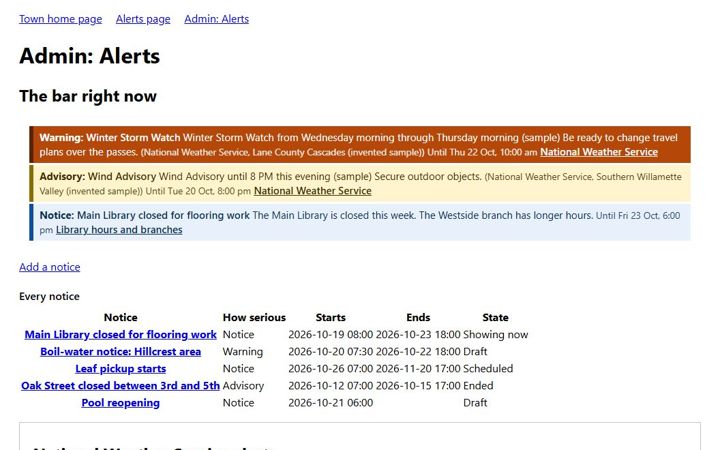Click the Add a notice link
Viewport: 720px width, 450px height.
click(50, 267)
